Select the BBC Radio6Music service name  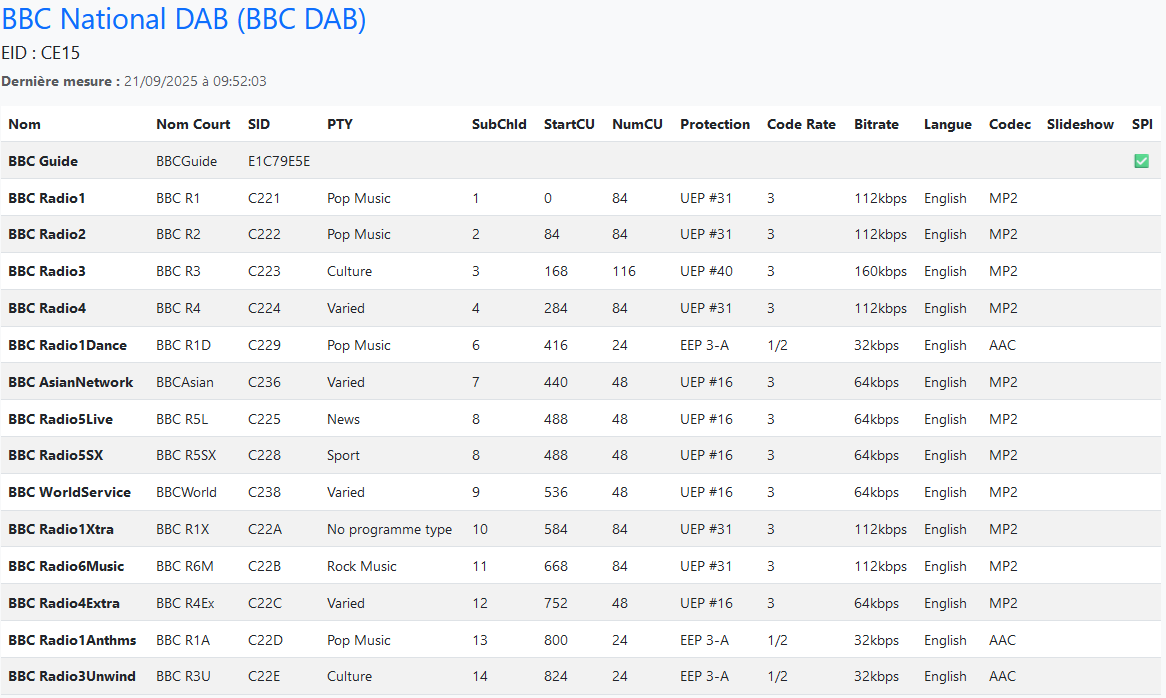point(66,566)
